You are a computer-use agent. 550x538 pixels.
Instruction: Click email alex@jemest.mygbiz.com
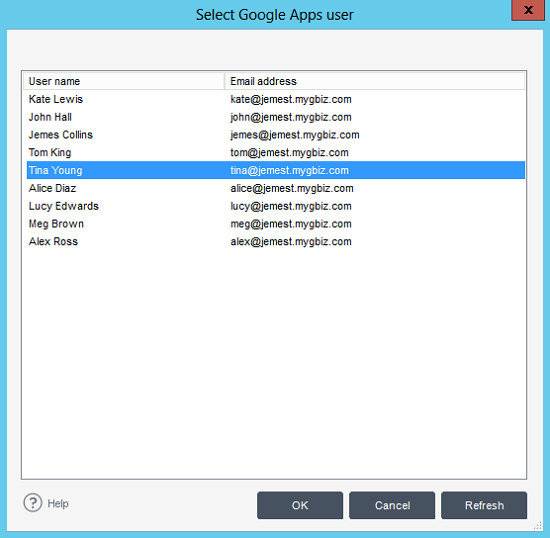pyautogui.click(x=291, y=241)
